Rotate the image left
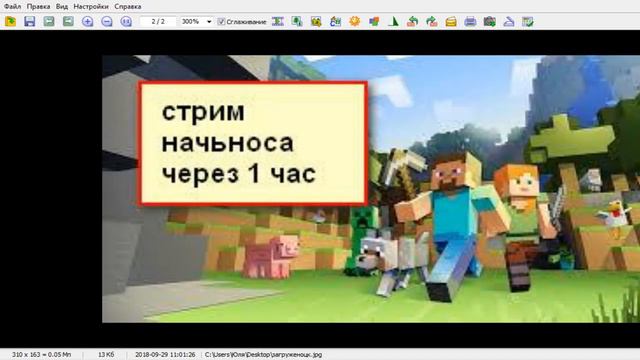The height and width of the screenshot is (360, 640). tap(412, 21)
